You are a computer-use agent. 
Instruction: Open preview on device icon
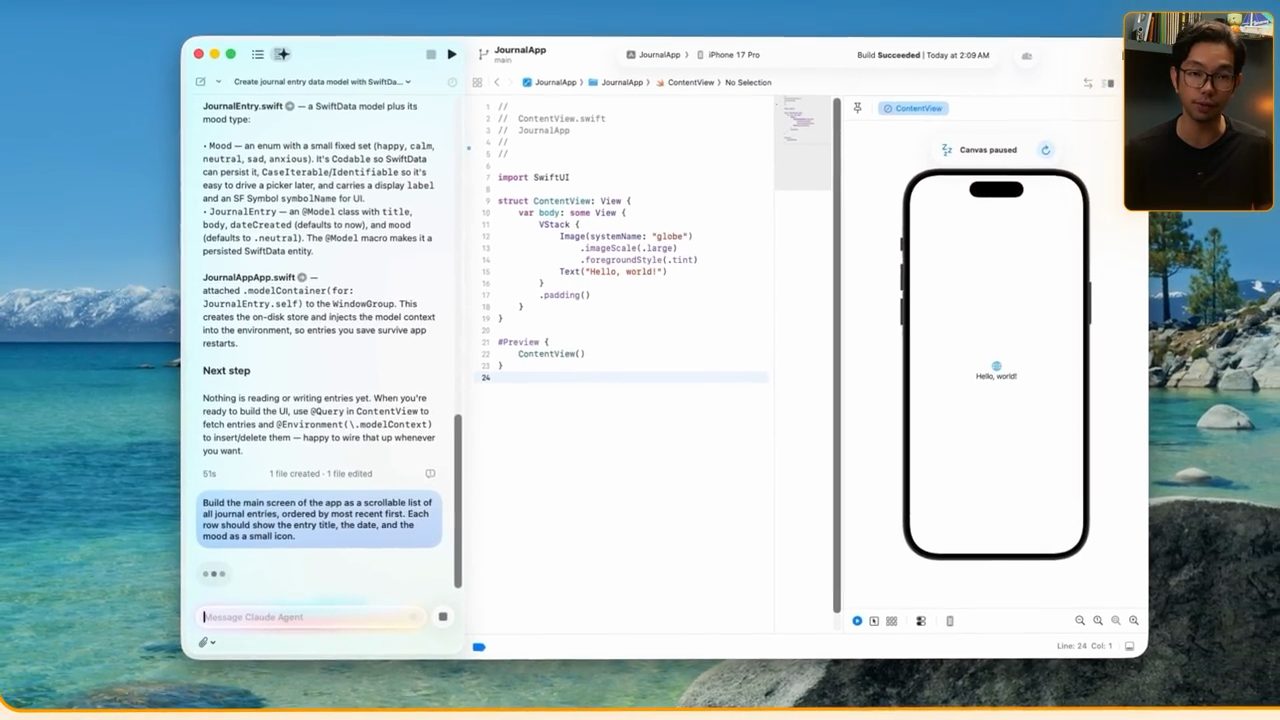950,621
